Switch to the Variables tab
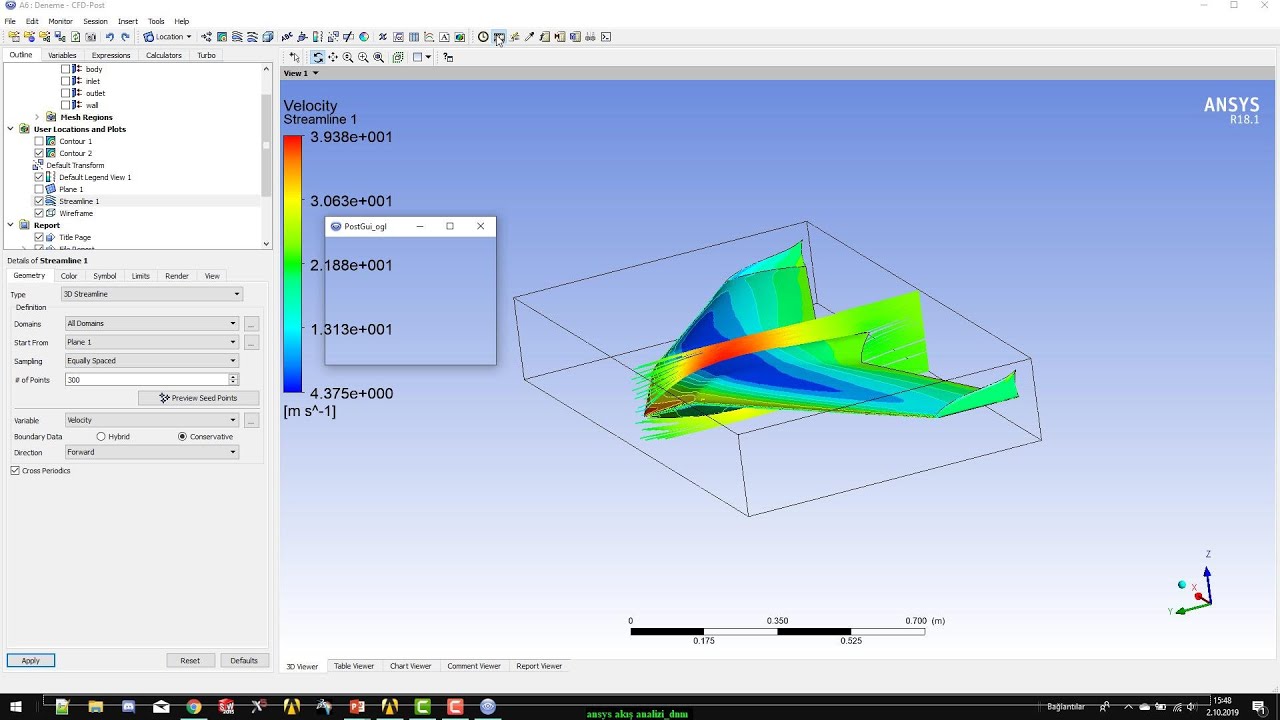 click(x=62, y=55)
